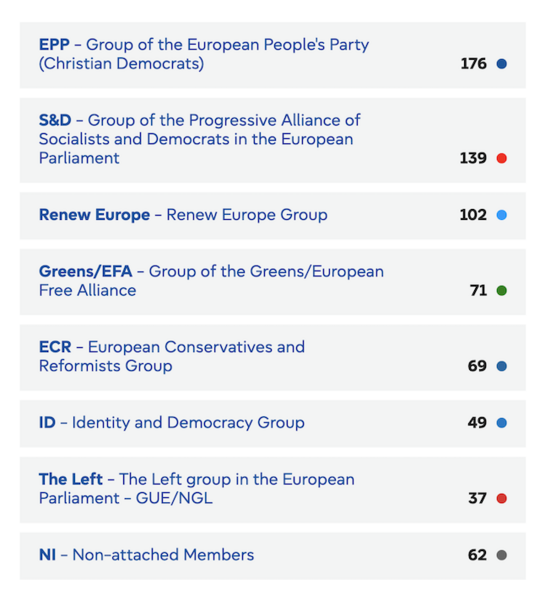Click the blue dot beside 69

pyautogui.click(x=501, y=366)
